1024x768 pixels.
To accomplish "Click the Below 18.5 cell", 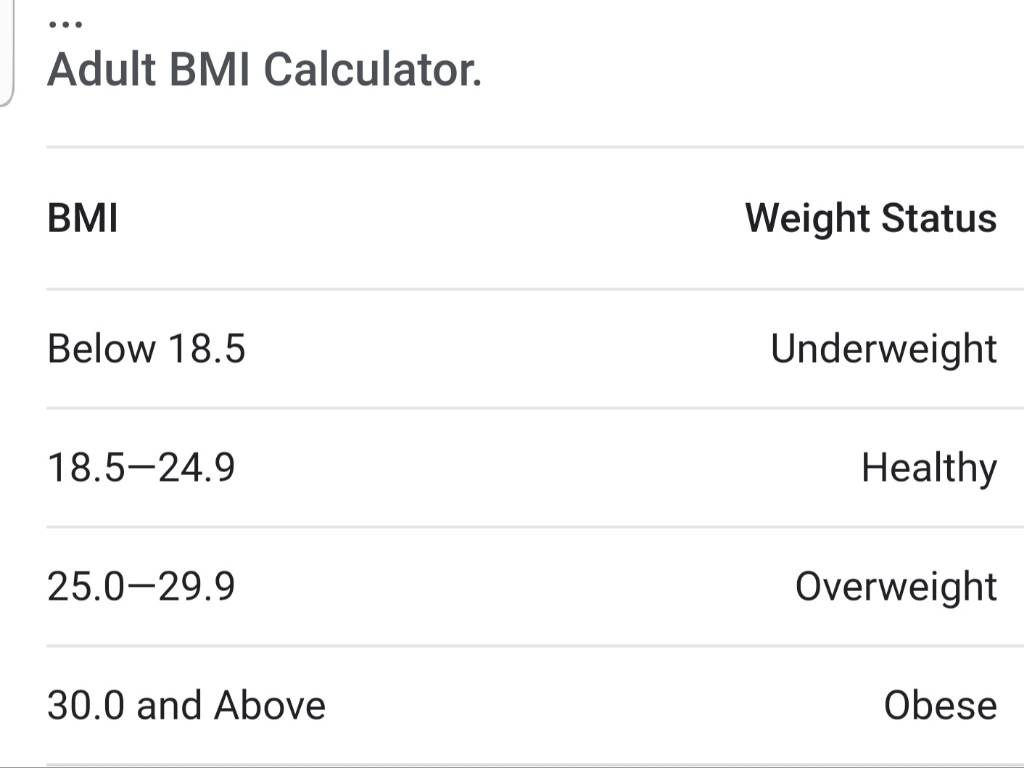I will pyautogui.click(x=146, y=348).
